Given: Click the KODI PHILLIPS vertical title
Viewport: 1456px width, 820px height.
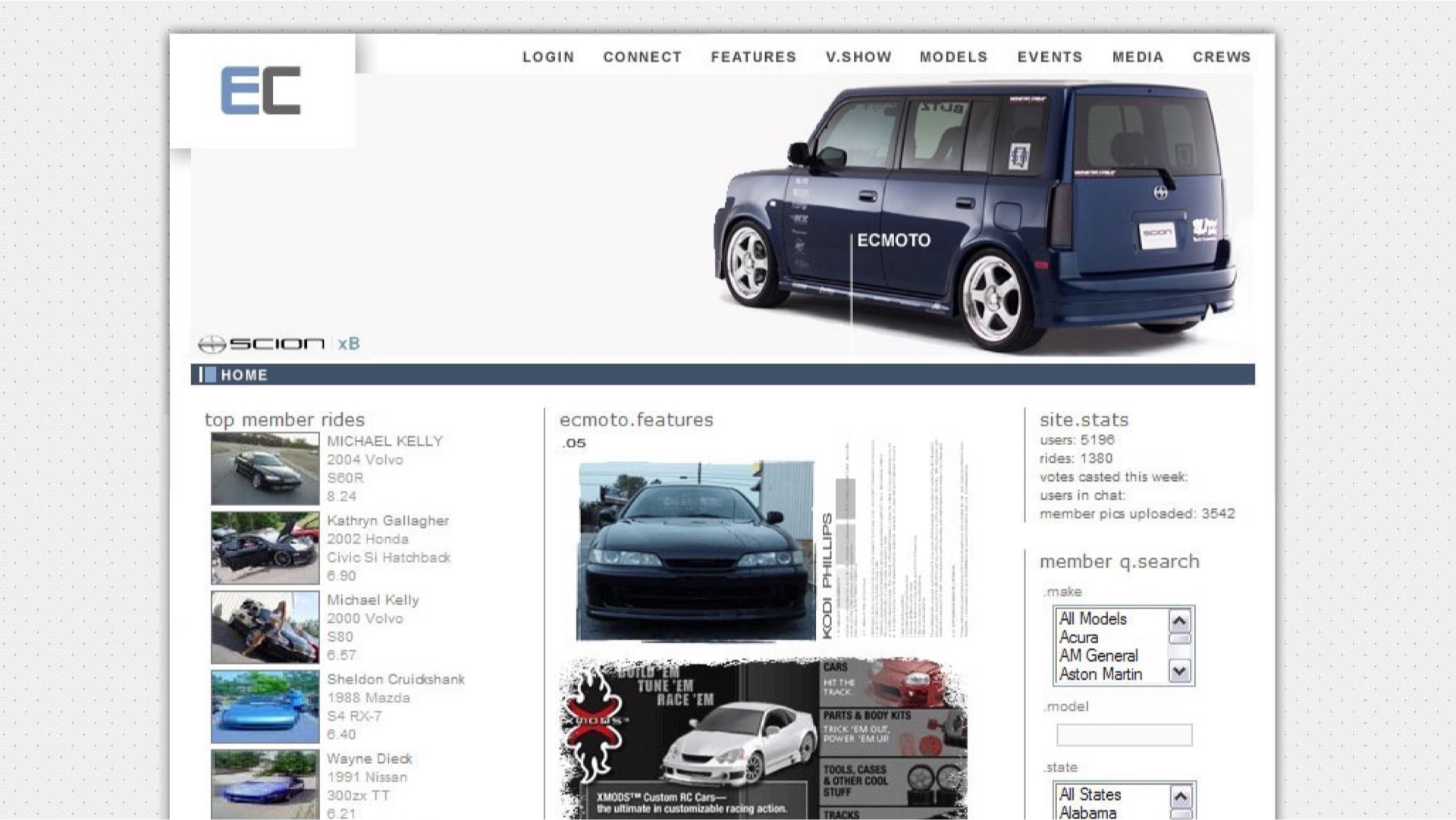Looking at the screenshot, I should click(827, 576).
